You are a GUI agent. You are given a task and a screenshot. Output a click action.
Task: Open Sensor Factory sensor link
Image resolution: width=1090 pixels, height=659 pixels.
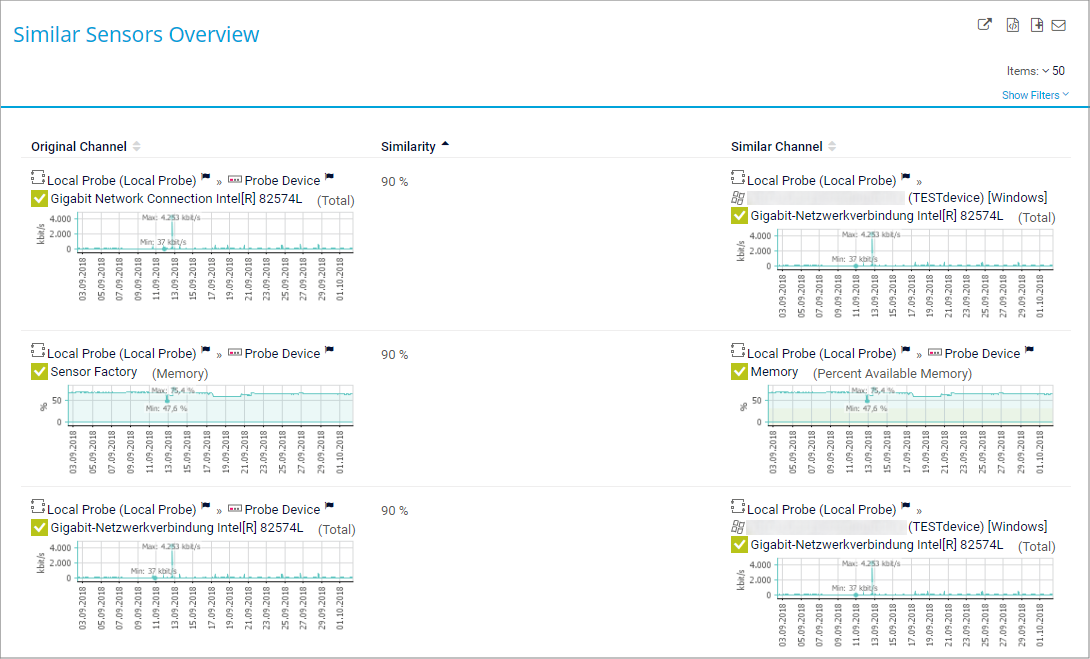tap(94, 372)
